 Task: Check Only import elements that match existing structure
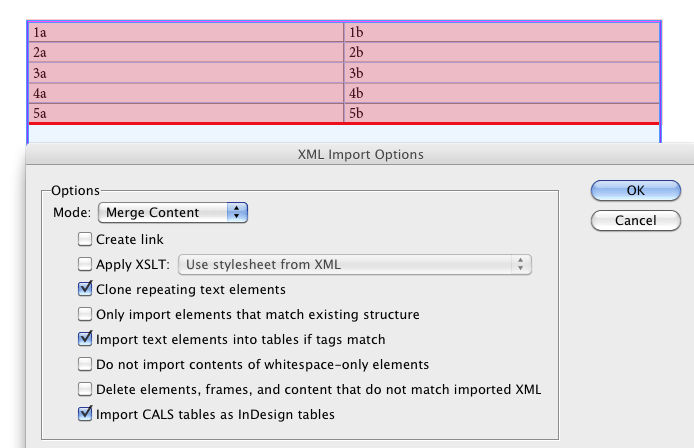point(85,314)
